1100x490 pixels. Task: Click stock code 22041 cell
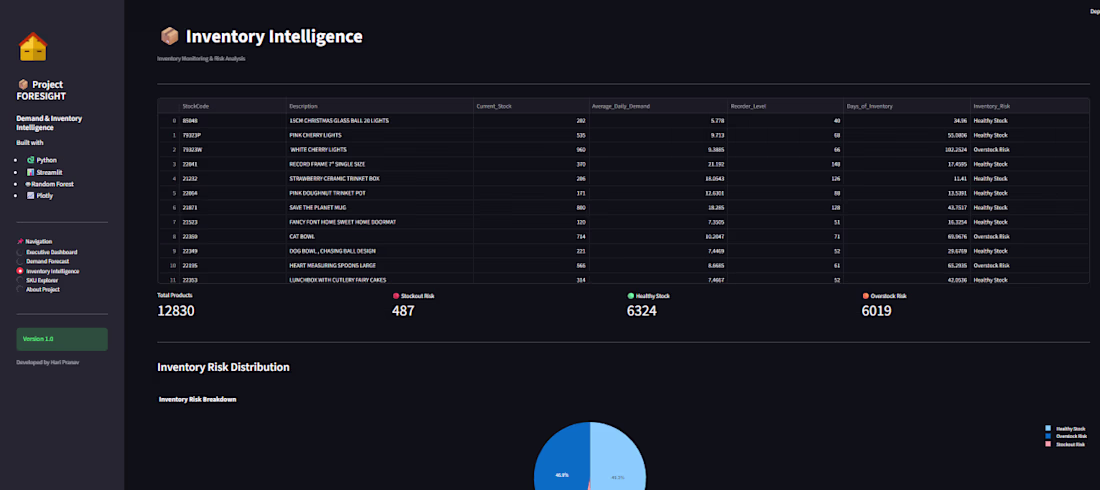click(232, 164)
